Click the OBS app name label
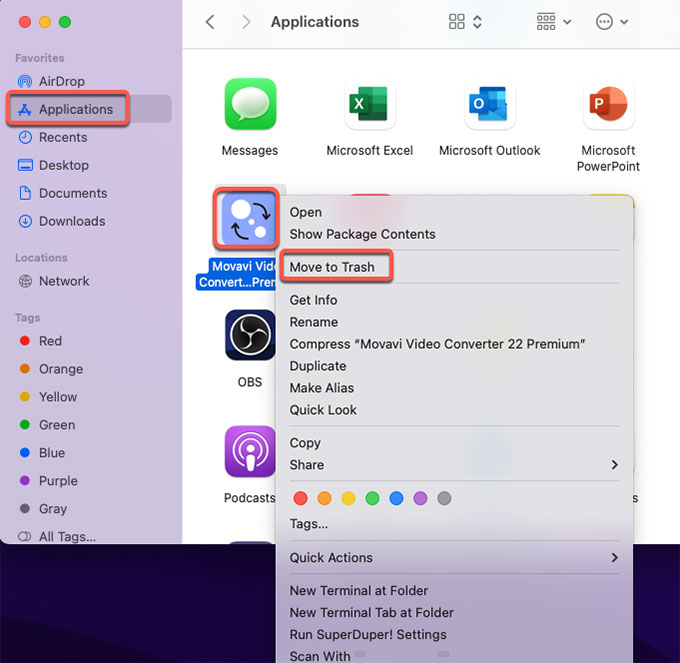The height and width of the screenshot is (663, 680). click(250, 382)
